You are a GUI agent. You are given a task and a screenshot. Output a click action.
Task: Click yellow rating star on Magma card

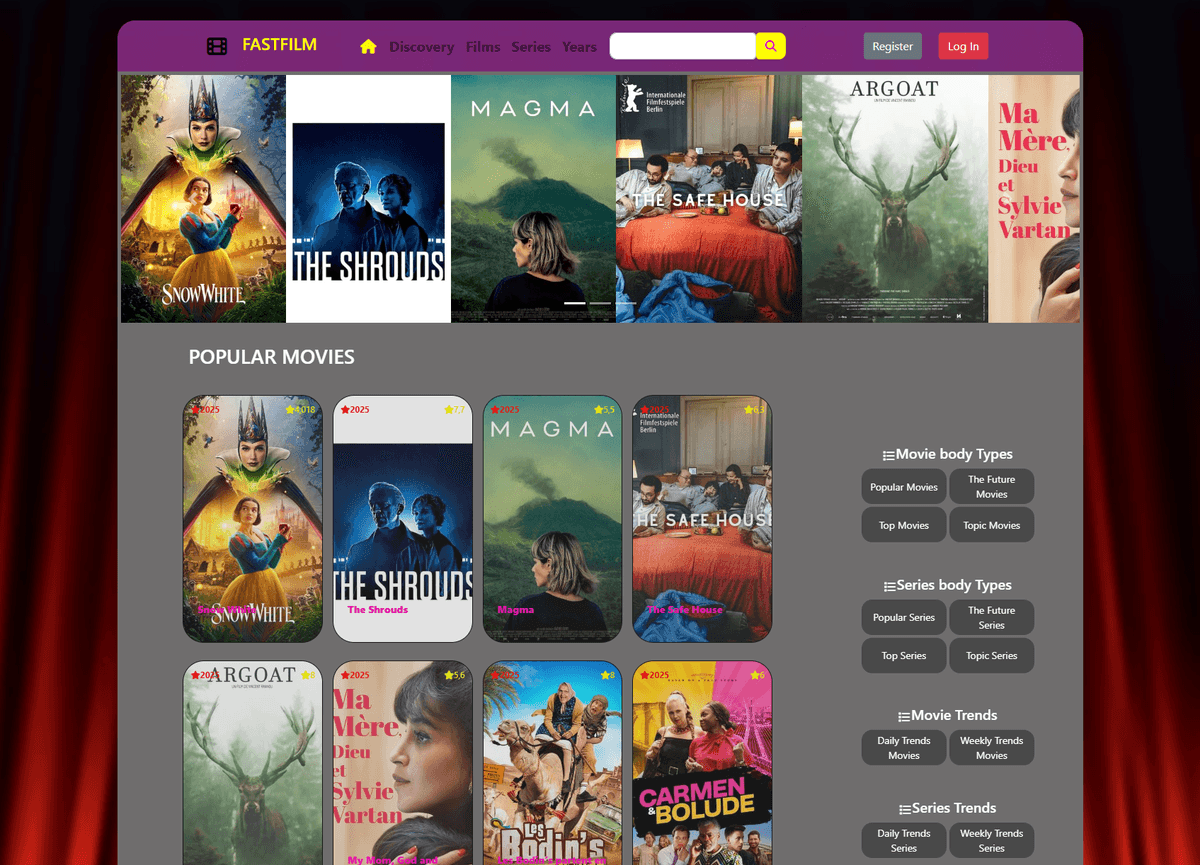tap(598, 410)
